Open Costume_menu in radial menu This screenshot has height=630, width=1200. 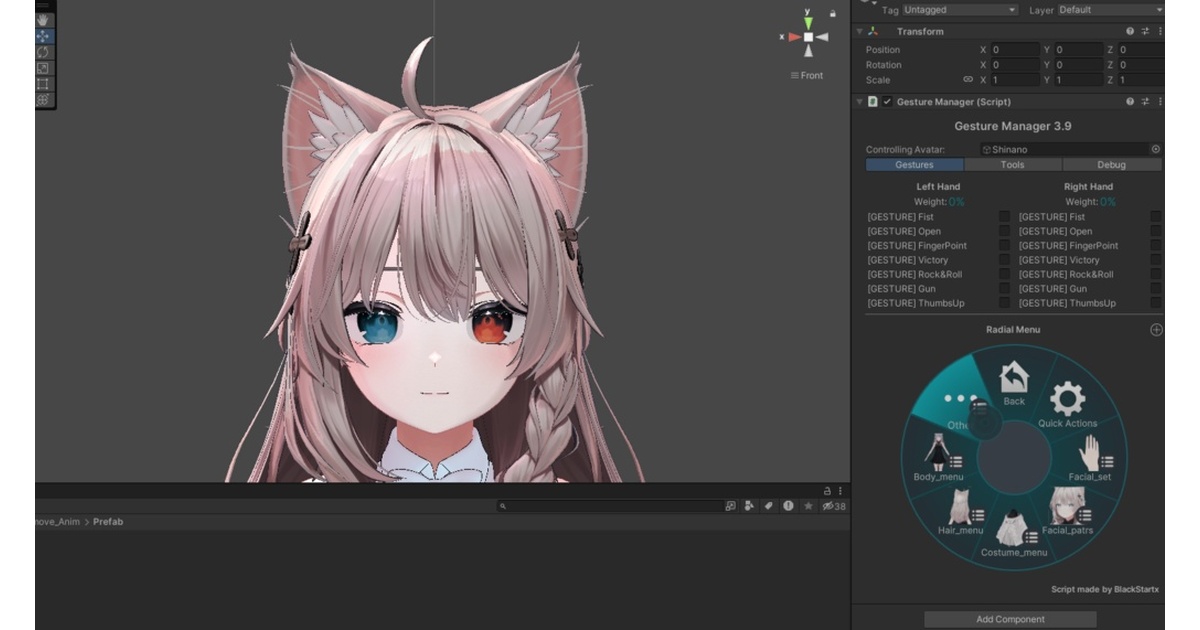point(1014,533)
